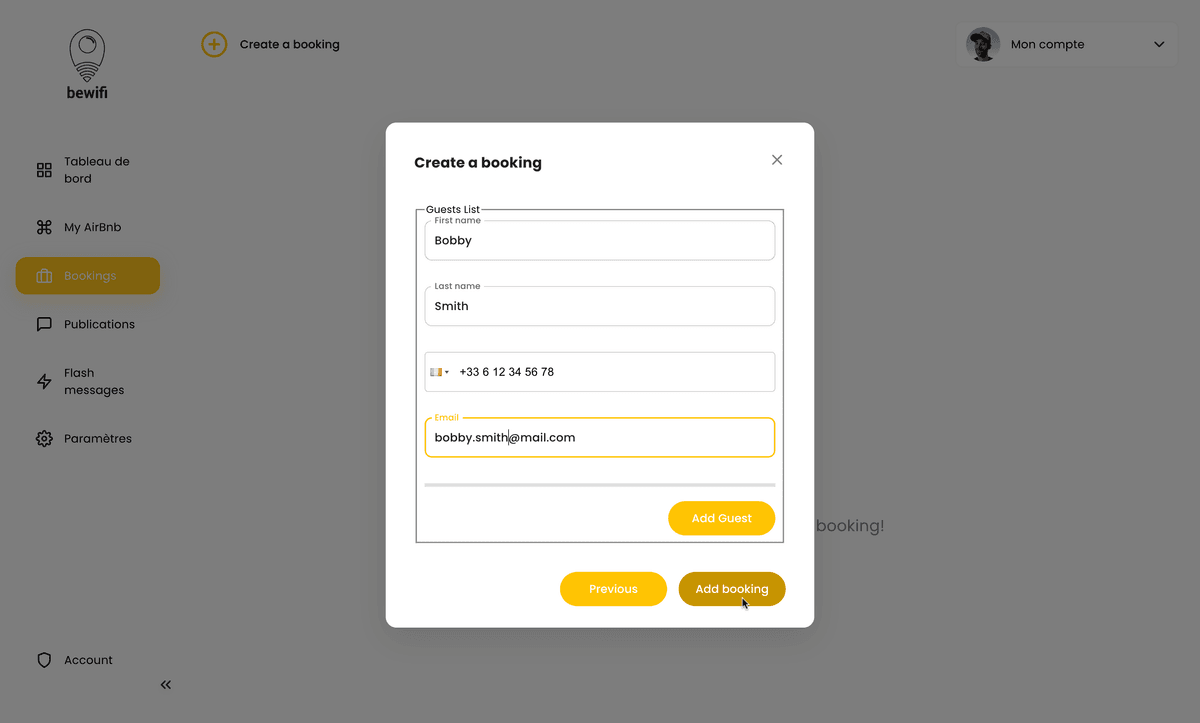
Task: Click the user avatar photo
Action: click(x=983, y=44)
